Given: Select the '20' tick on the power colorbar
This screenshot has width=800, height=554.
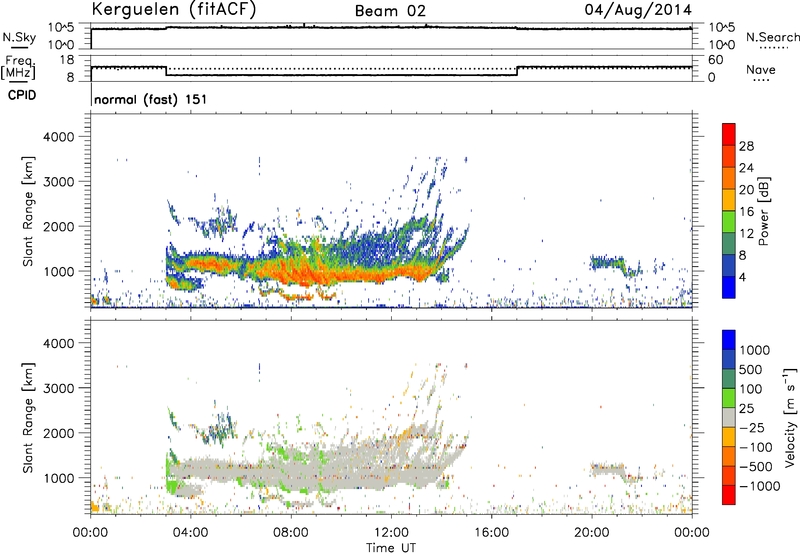Looking at the screenshot, I should tap(746, 190).
